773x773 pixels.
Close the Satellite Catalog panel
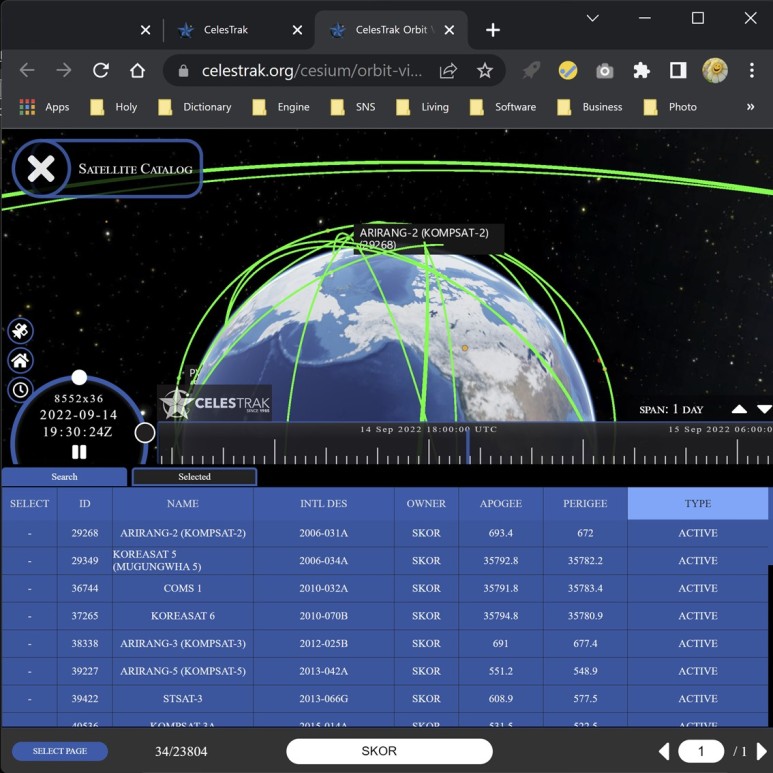(41, 169)
